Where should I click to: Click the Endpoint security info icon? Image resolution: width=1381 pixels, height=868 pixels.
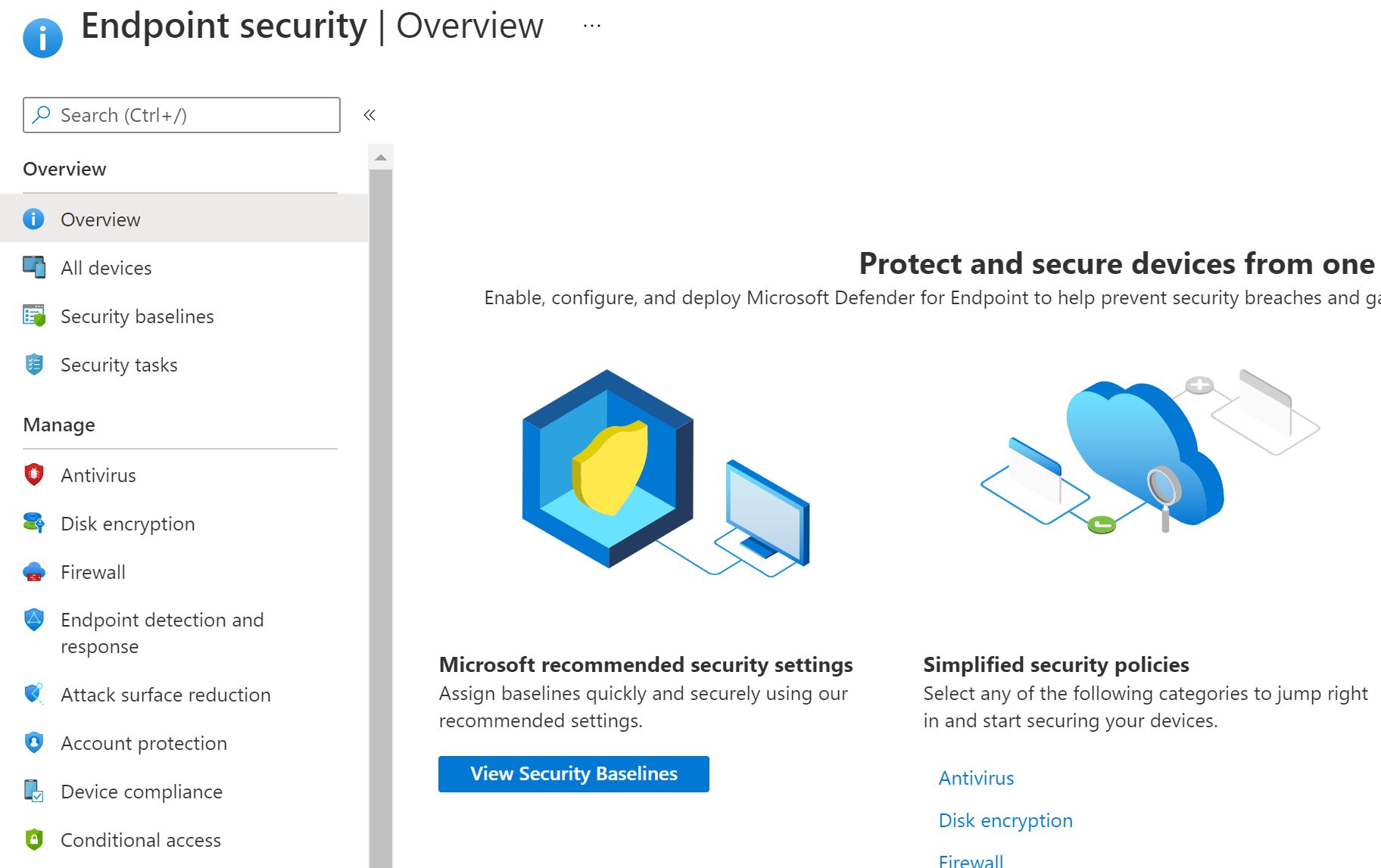point(43,38)
